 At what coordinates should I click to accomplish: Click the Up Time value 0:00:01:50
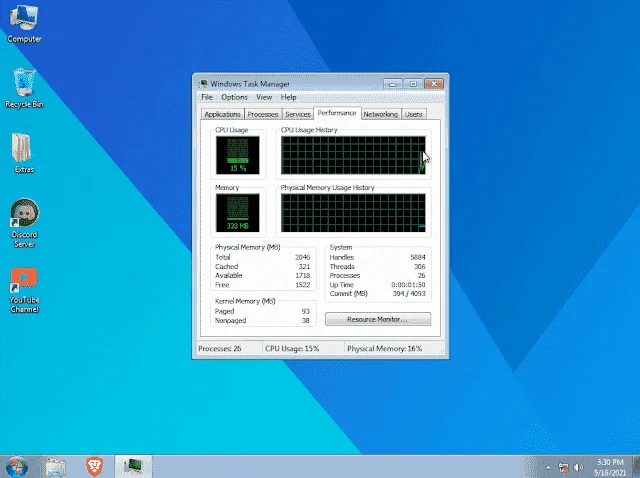click(x=408, y=285)
